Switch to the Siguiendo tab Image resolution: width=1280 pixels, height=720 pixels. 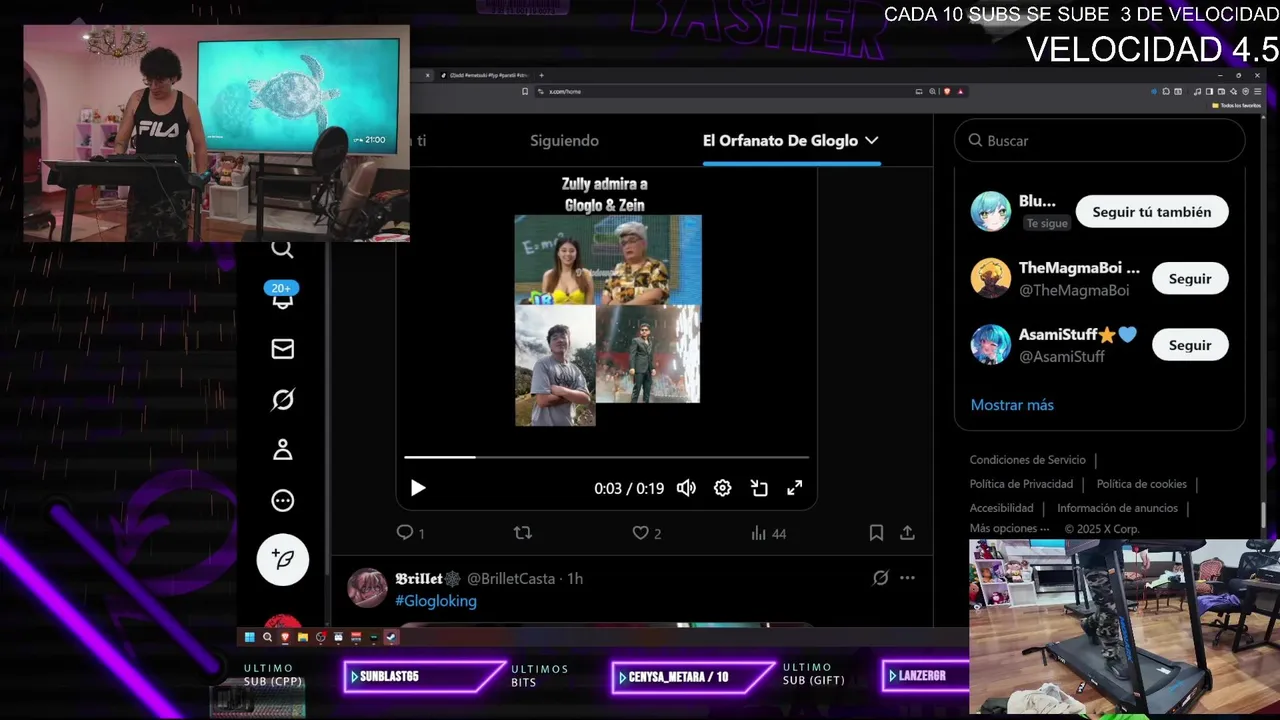(x=564, y=141)
